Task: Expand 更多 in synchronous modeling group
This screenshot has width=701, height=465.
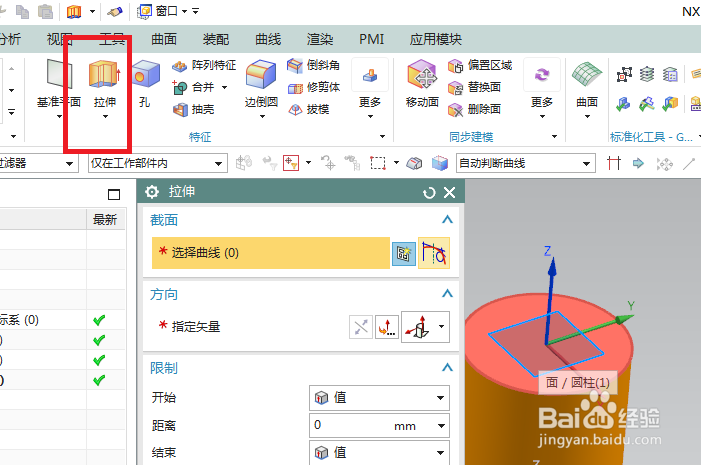Action: click(x=542, y=117)
